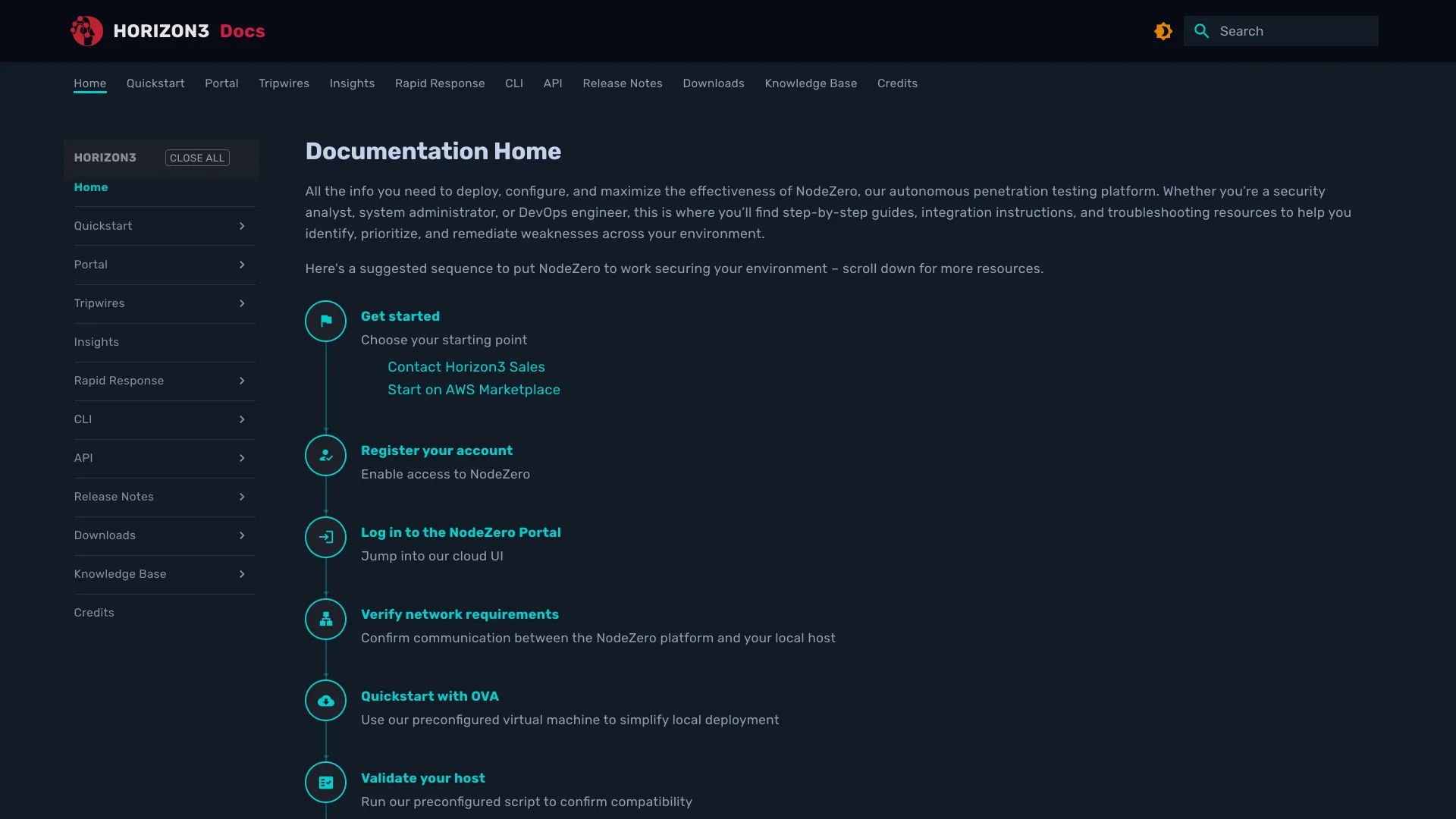Click the Log in arrow icon
Image resolution: width=1456 pixels, height=819 pixels.
325,537
